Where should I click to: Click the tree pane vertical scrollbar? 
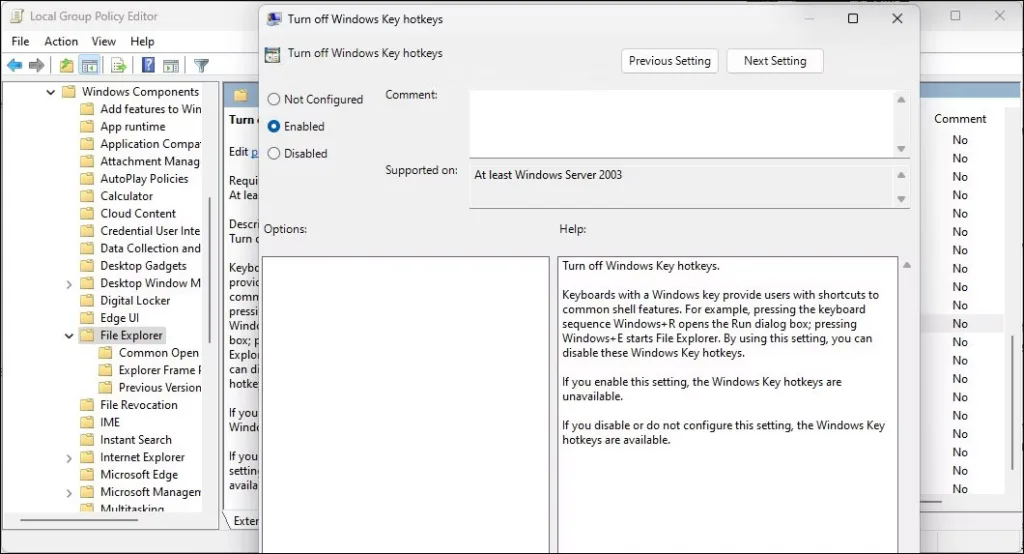[210, 269]
